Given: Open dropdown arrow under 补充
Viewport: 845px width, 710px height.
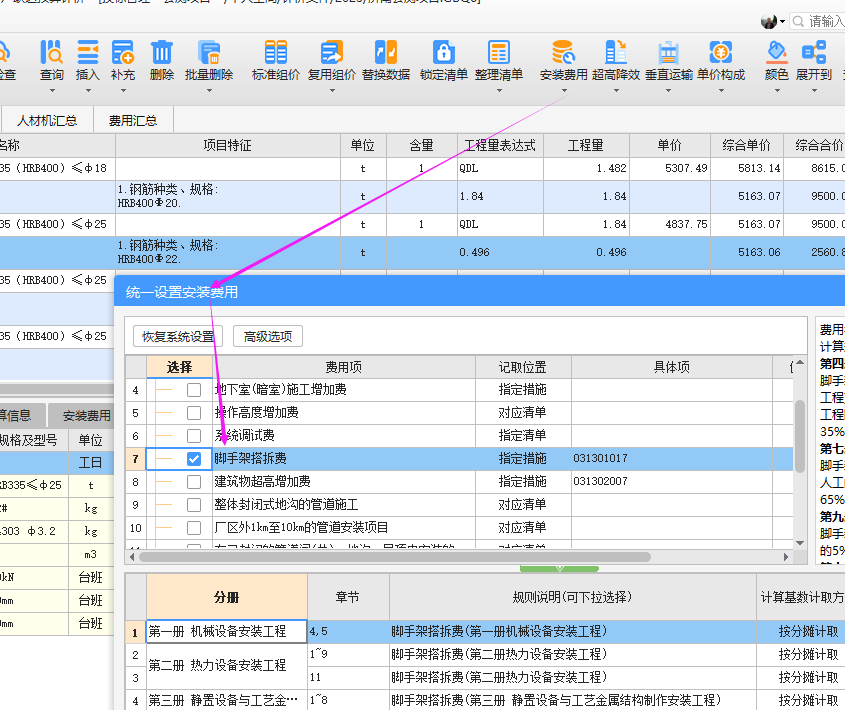Looking at the screenshot, I should pyautogui.click(x=123, y=91).
